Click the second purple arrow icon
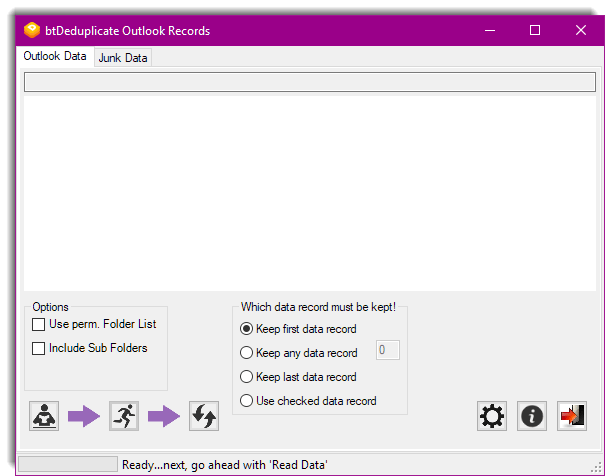This screenshot has height=476, width=605. pyautogui.click(x=164, y=416)
